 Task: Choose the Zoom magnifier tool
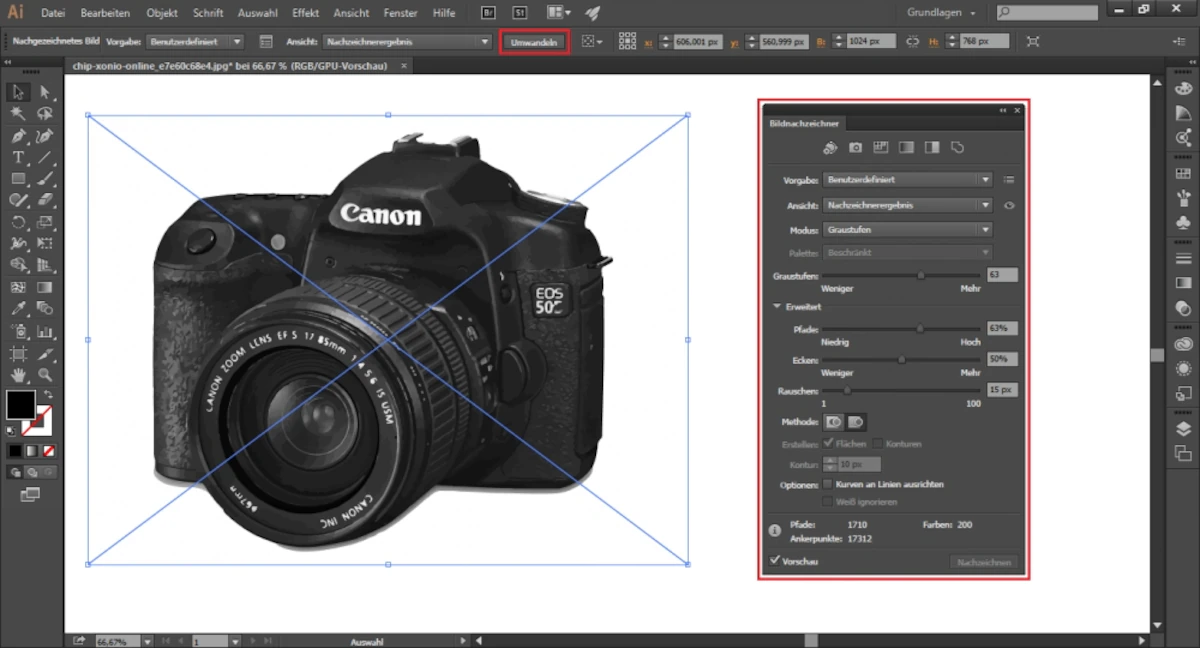tap(45, 375)
